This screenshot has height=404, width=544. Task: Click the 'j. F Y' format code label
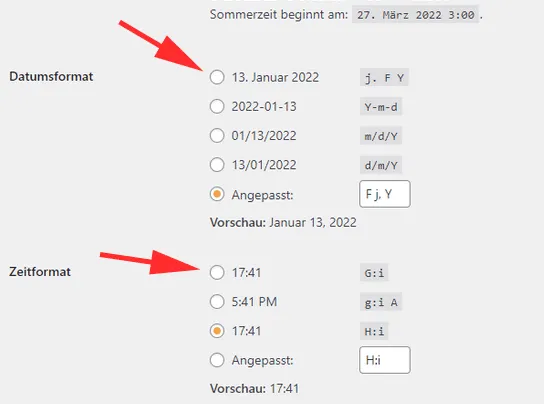[x=384, y=77]
